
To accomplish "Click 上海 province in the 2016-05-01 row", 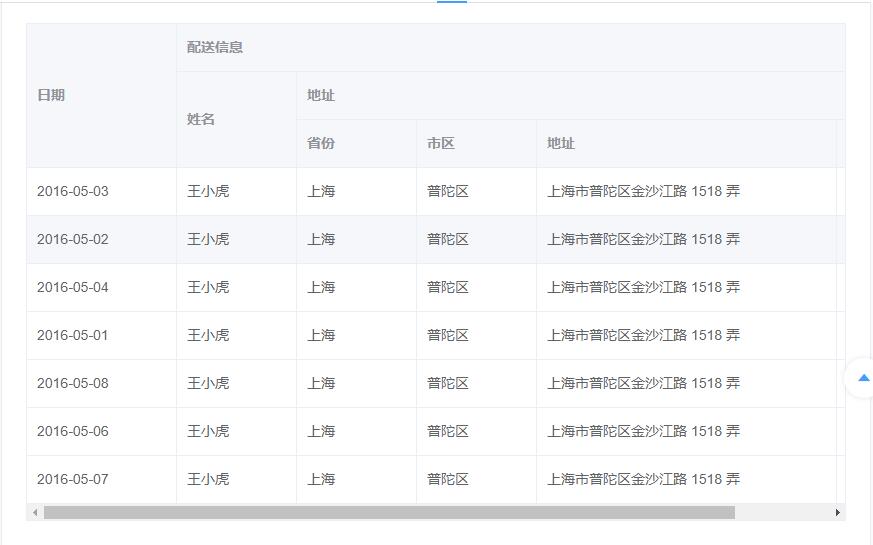I will pyautogui.click(x=321, y=335).
